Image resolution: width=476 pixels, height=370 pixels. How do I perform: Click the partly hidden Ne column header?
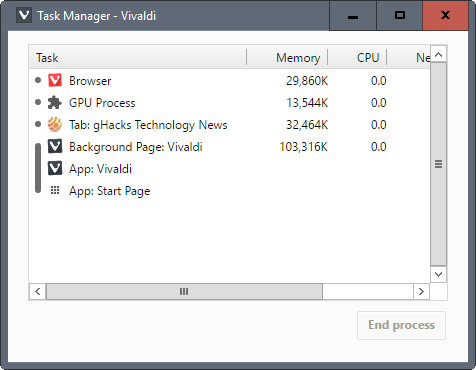tap(409, 57)
